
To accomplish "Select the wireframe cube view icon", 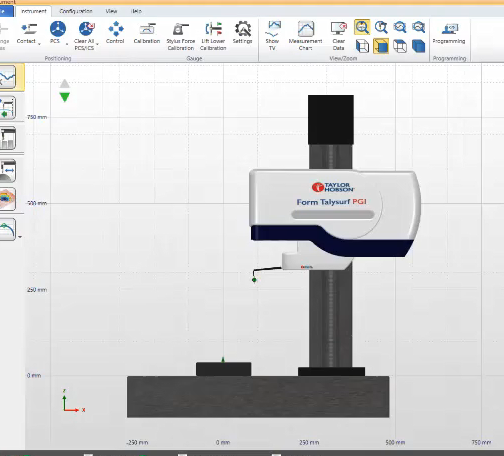I will pos(362,46).
